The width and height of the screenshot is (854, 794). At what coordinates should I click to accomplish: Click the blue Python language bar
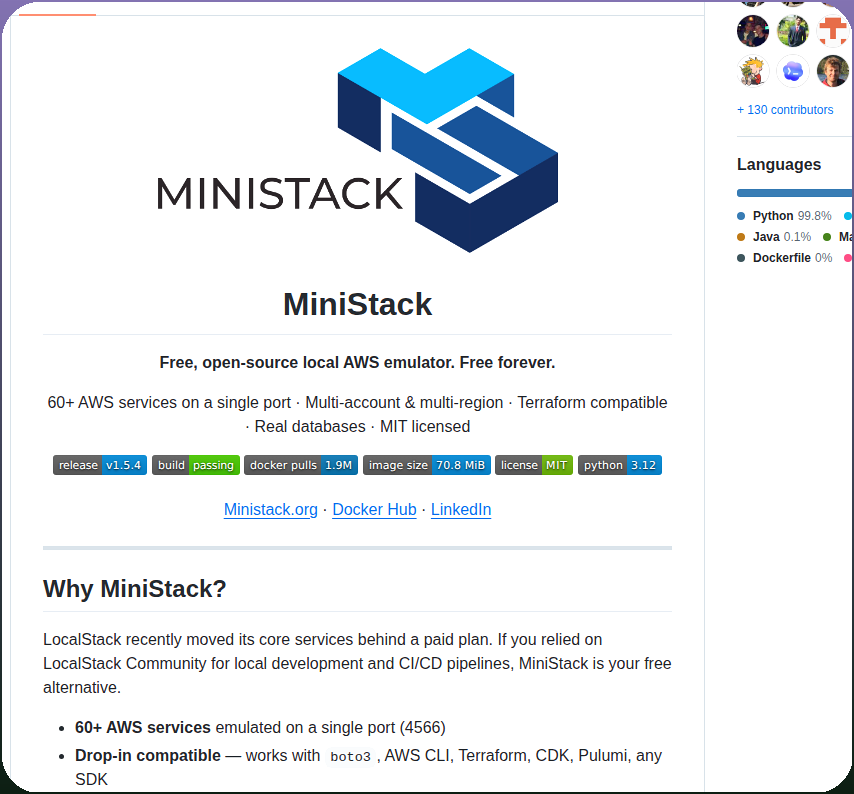794,193
